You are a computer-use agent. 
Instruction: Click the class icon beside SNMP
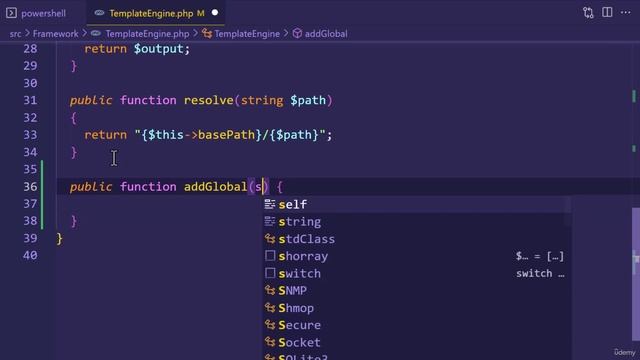tap(270, 290)
